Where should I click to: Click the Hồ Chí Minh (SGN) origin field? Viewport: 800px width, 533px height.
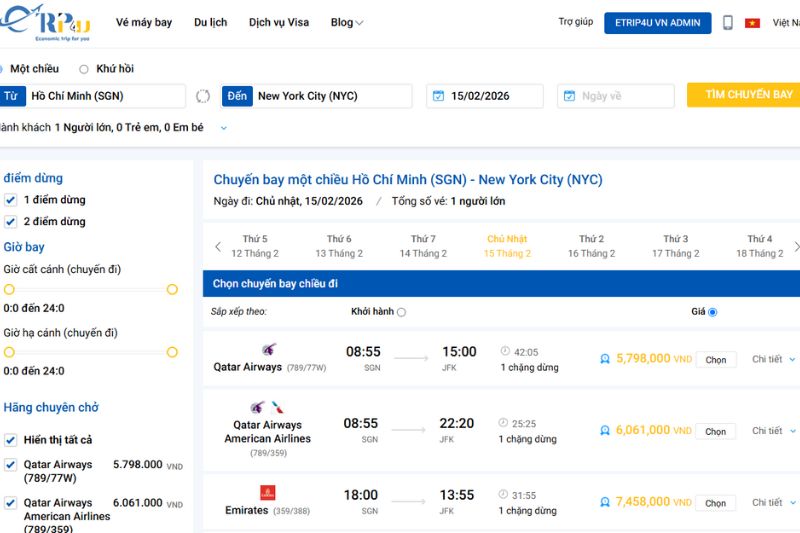pyautogui.click(x=93, y=96)
